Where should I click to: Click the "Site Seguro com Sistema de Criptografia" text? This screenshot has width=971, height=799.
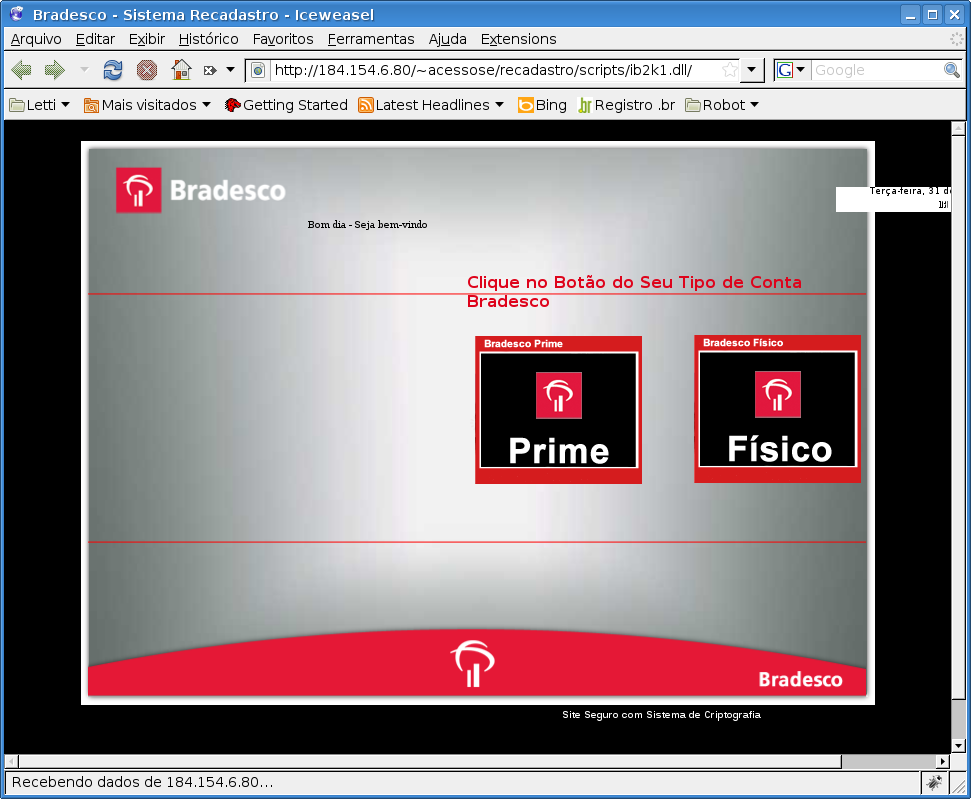pos(661,715)
